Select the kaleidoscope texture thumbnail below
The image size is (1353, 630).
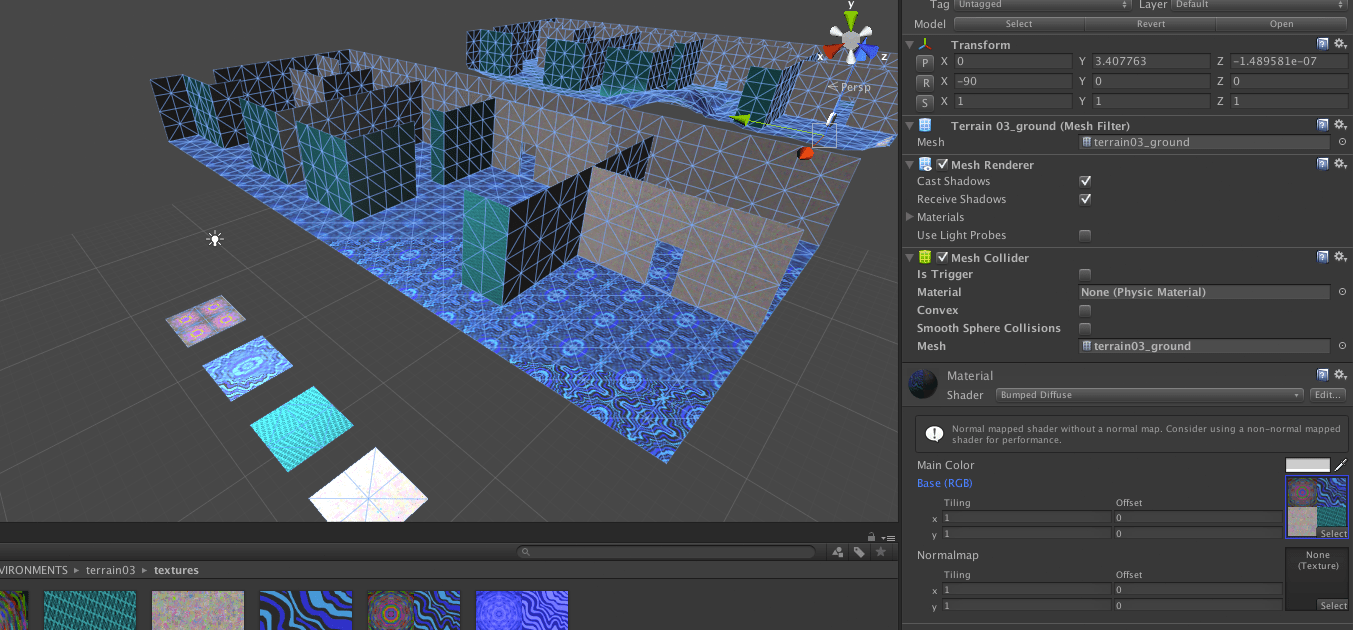coord(413,610)
